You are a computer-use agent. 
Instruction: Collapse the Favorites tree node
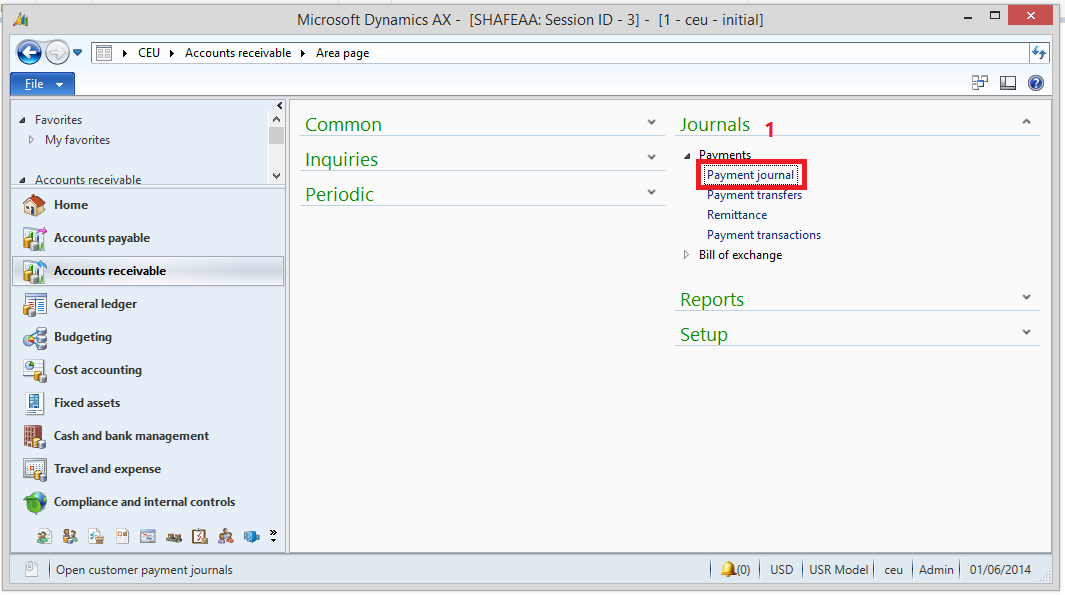point(22,120)
